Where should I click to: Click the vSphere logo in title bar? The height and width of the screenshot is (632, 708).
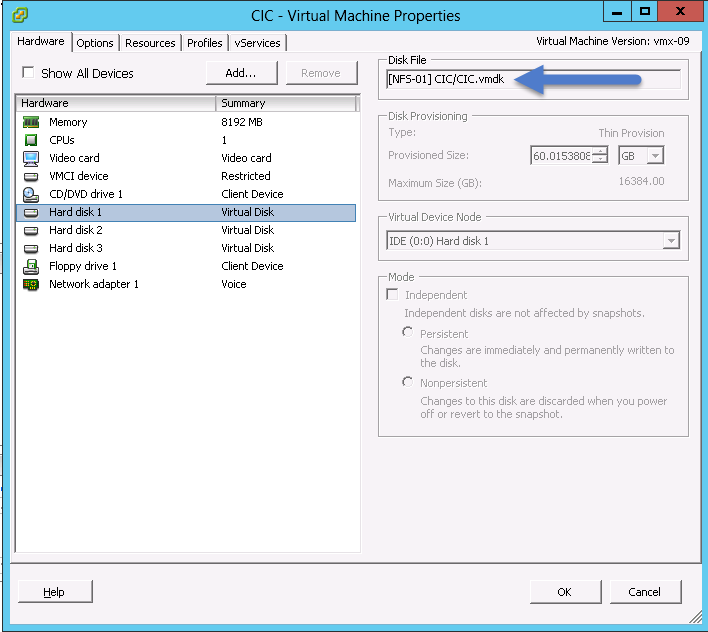pos(20,15)
